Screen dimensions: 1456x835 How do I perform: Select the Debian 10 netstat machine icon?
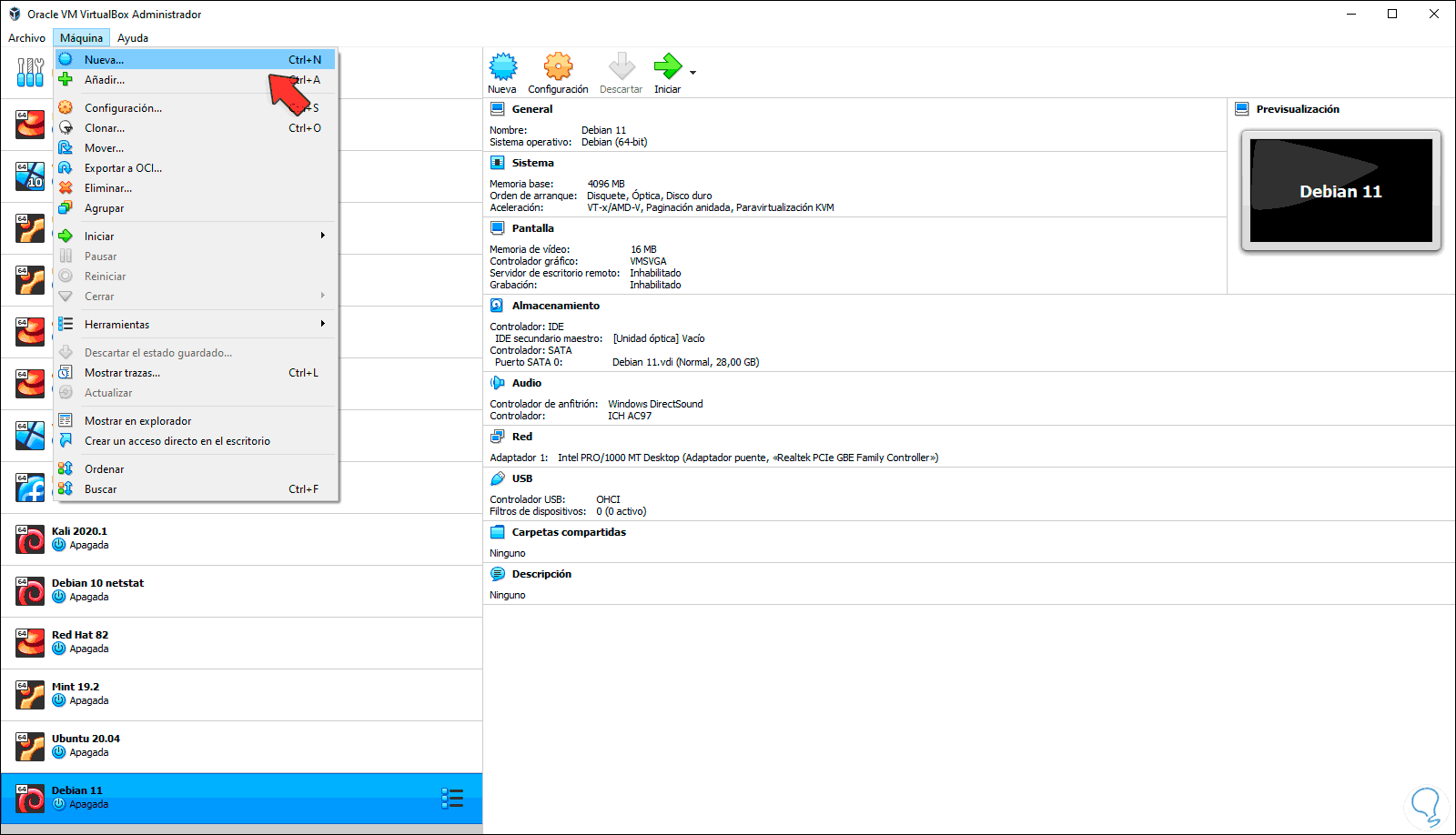[x=30, y=591]
